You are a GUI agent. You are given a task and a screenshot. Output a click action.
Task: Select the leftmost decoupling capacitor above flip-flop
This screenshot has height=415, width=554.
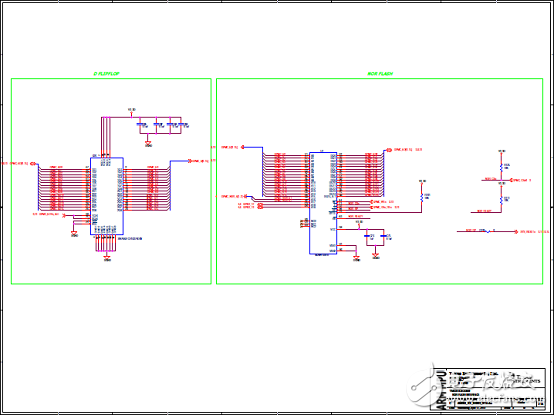(140, 125)
